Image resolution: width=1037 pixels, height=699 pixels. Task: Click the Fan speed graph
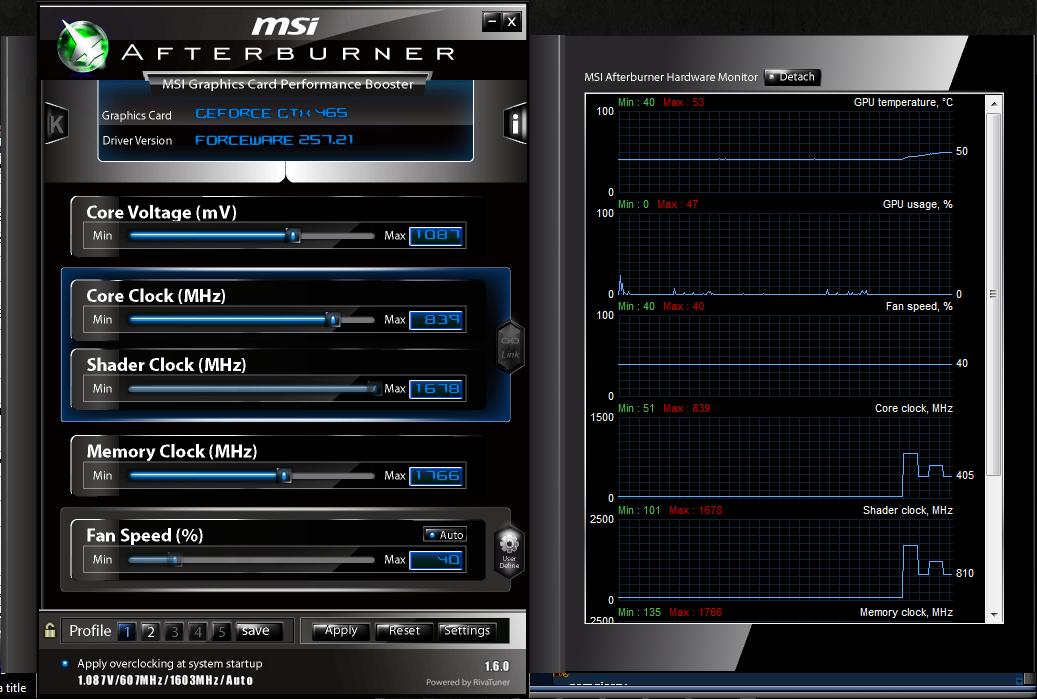tap(785, 355)
